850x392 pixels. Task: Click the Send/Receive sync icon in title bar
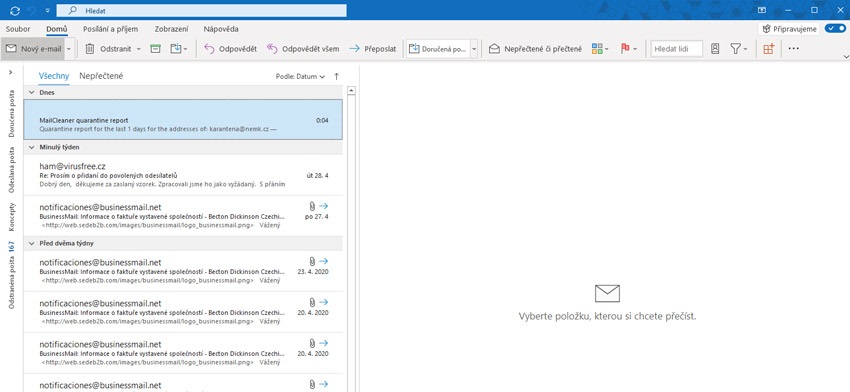coord(15,10)
